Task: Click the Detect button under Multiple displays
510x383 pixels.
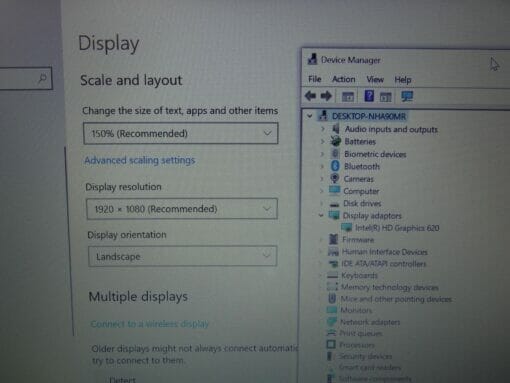Action: 122,380
